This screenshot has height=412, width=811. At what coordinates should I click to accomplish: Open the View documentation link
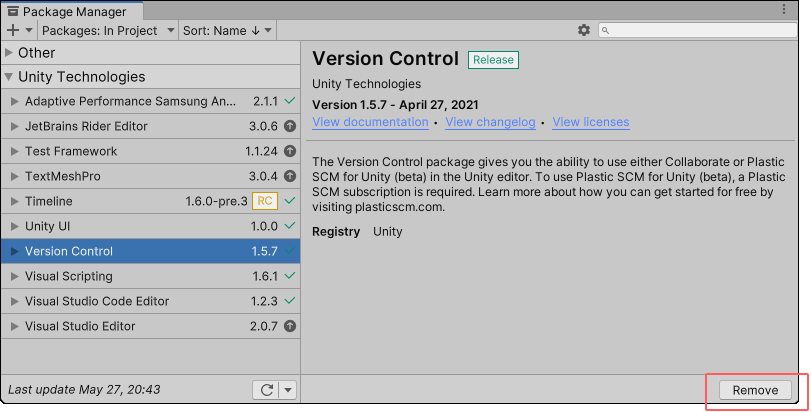tap(370, 122)
